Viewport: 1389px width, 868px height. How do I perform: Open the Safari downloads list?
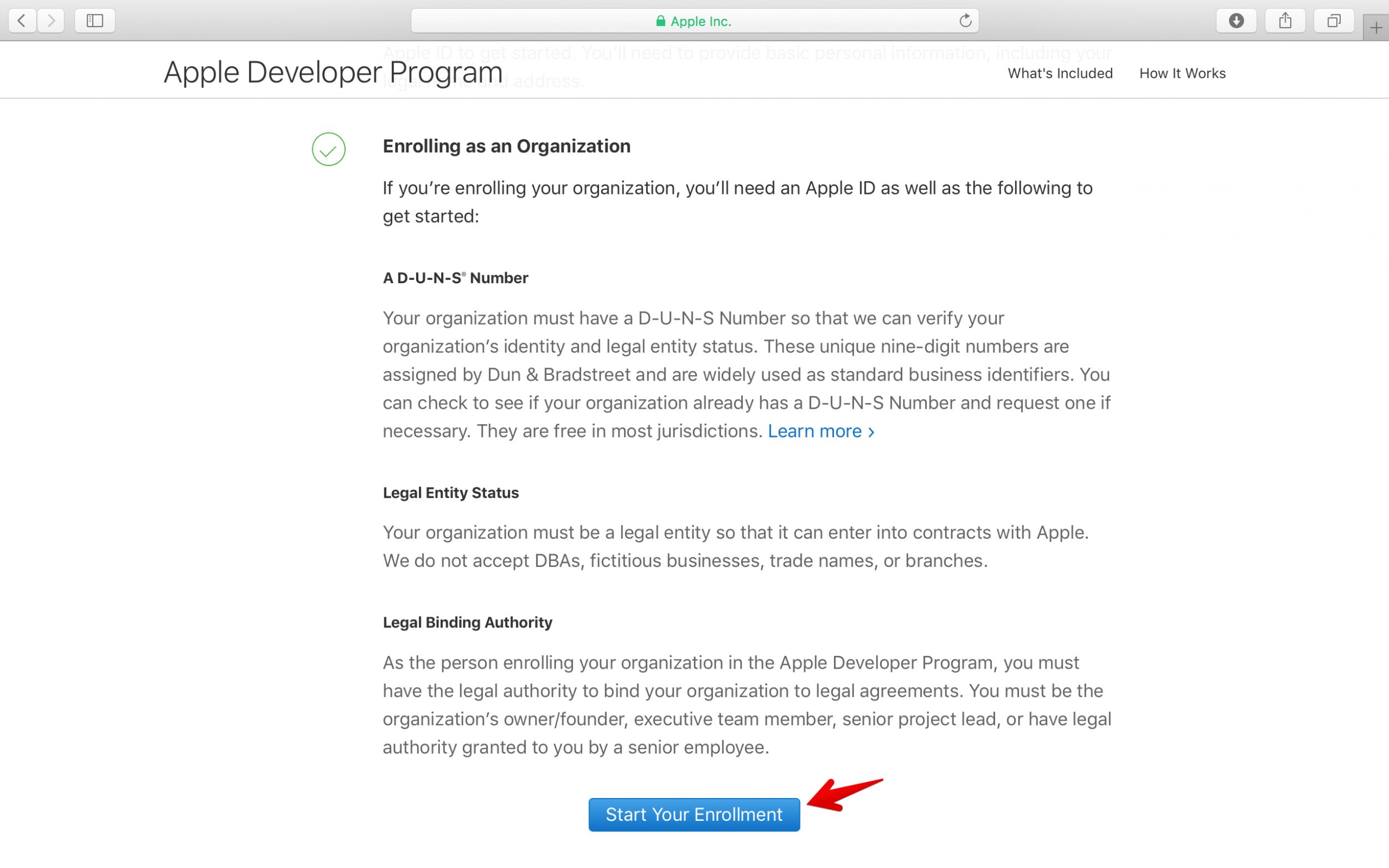[1236, 21]
